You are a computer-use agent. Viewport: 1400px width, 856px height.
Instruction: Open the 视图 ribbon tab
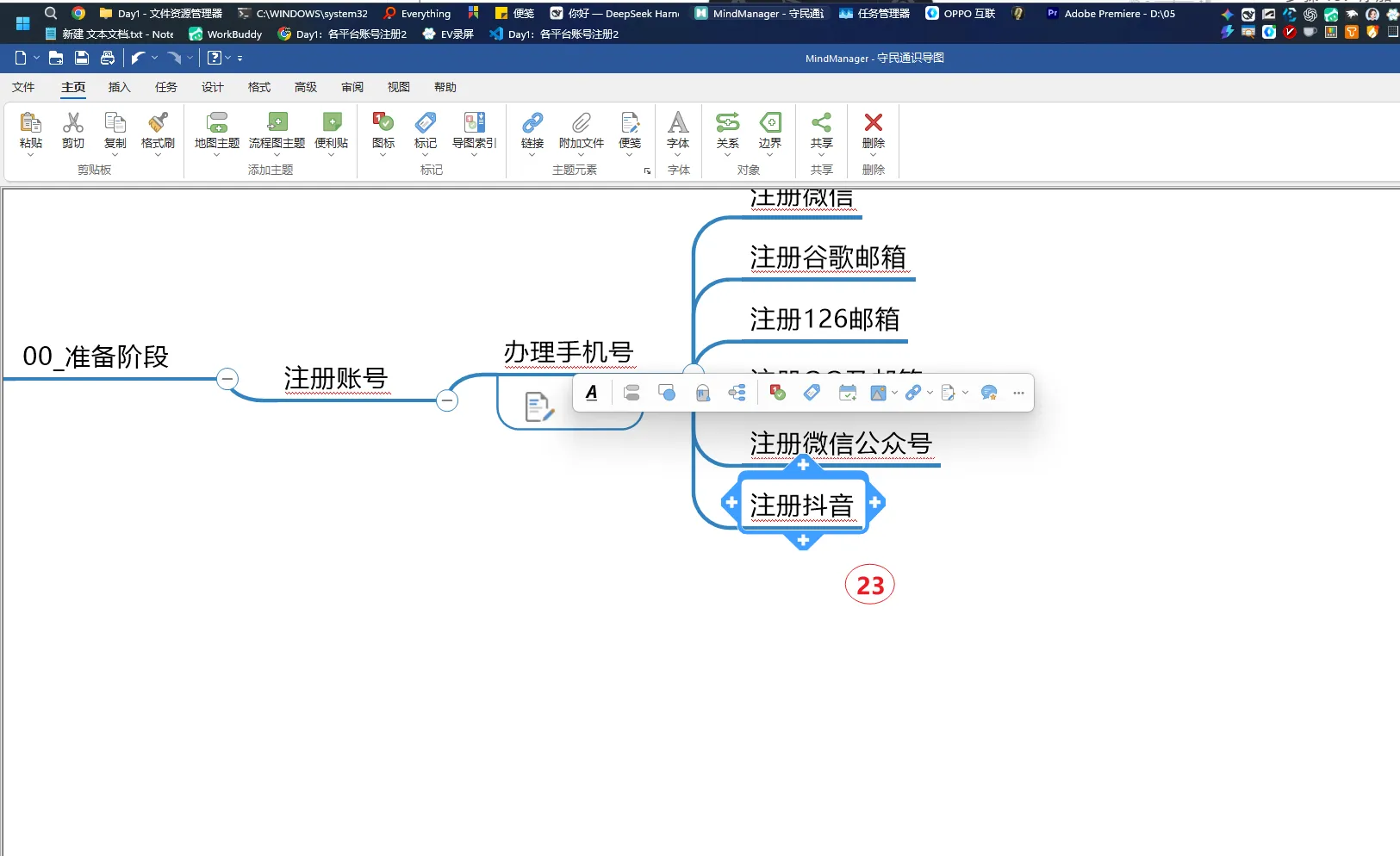[398, 87]
